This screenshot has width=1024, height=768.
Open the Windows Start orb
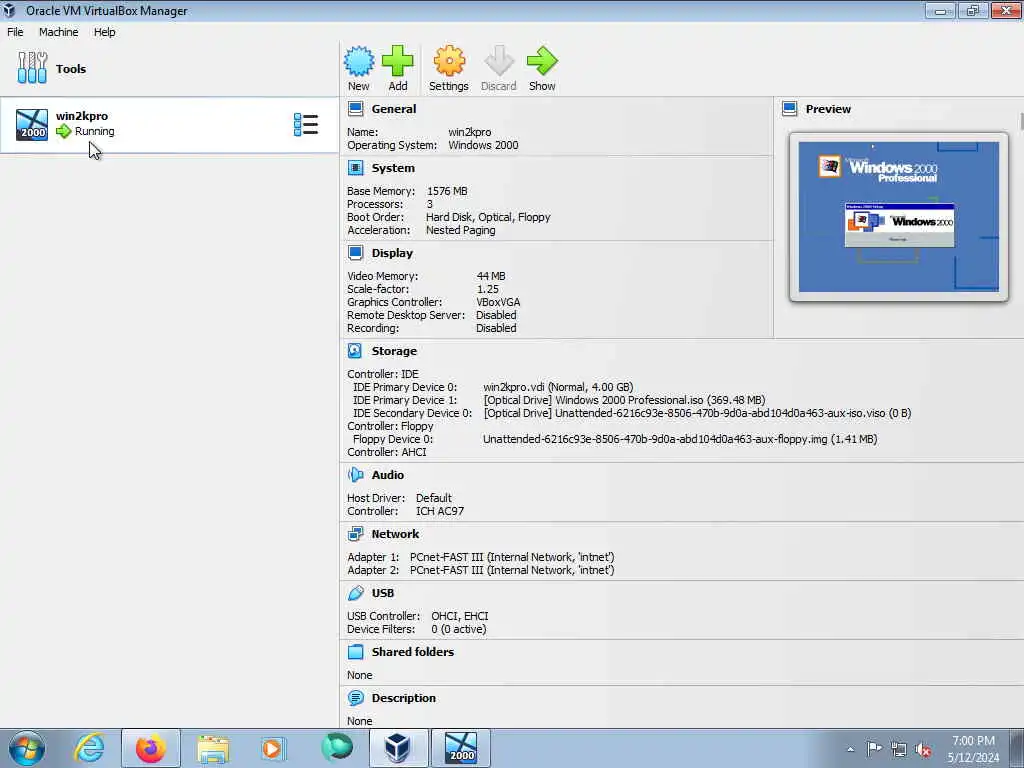(x=27, y=748)
